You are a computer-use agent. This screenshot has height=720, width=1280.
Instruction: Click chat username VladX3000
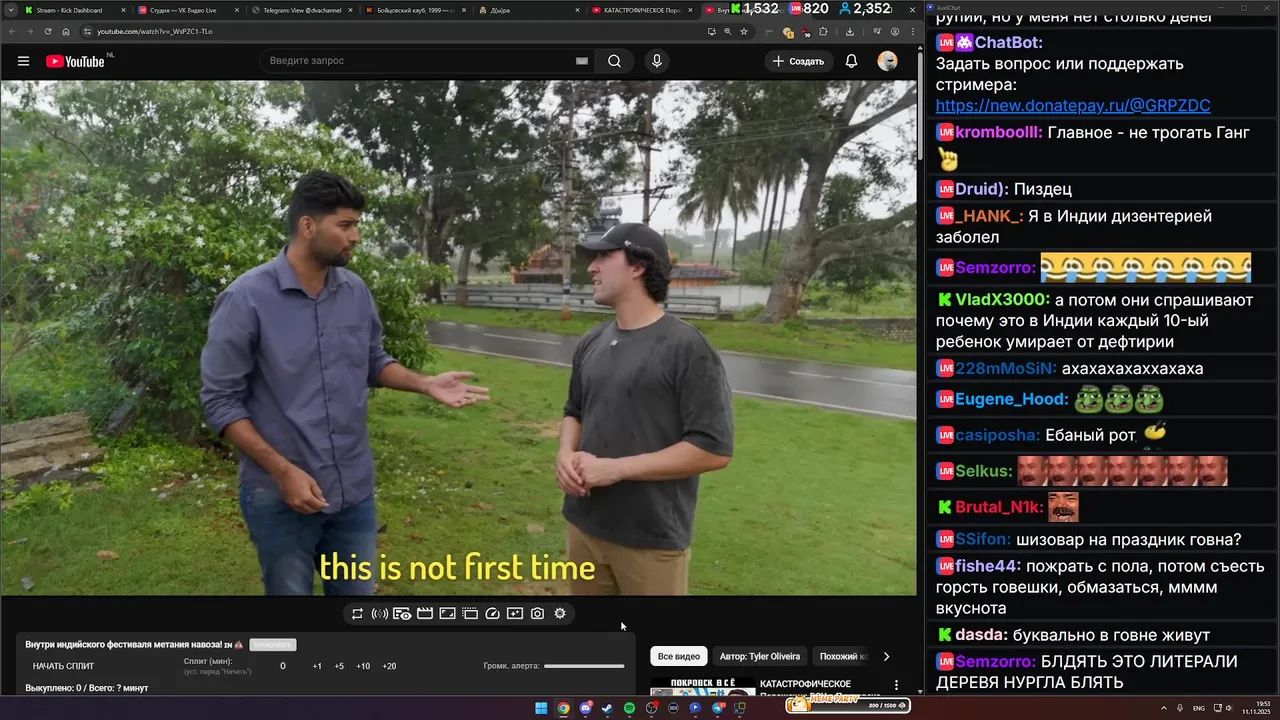[x=1002, y=300]
